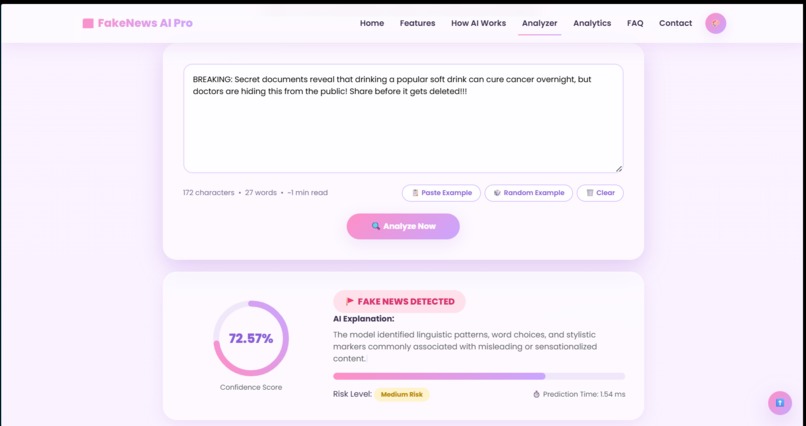The image size is (806, 426).
Task: Click the '~1 min read' text
Action: coord(307,193)
